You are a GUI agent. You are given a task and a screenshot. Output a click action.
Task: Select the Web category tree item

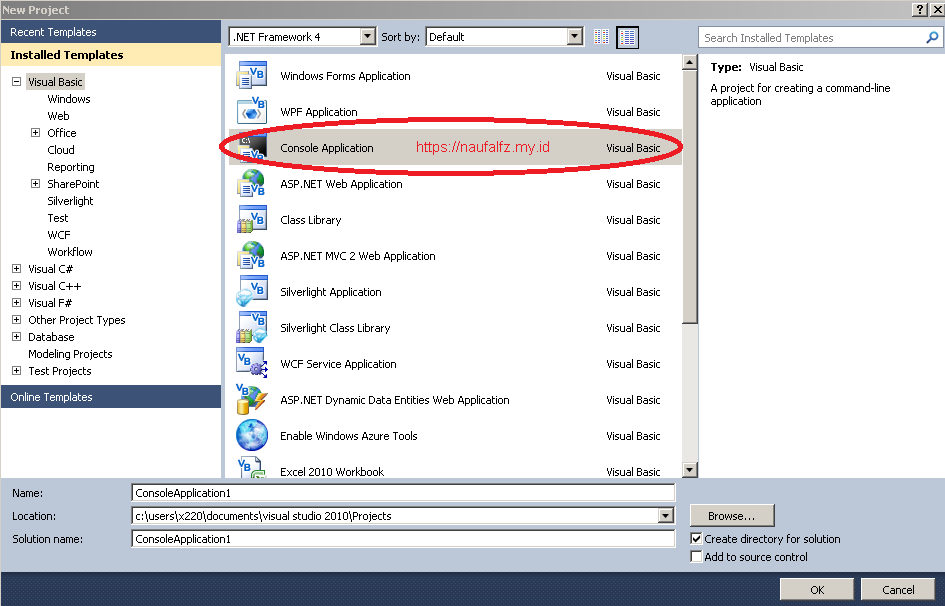(58, 116)
